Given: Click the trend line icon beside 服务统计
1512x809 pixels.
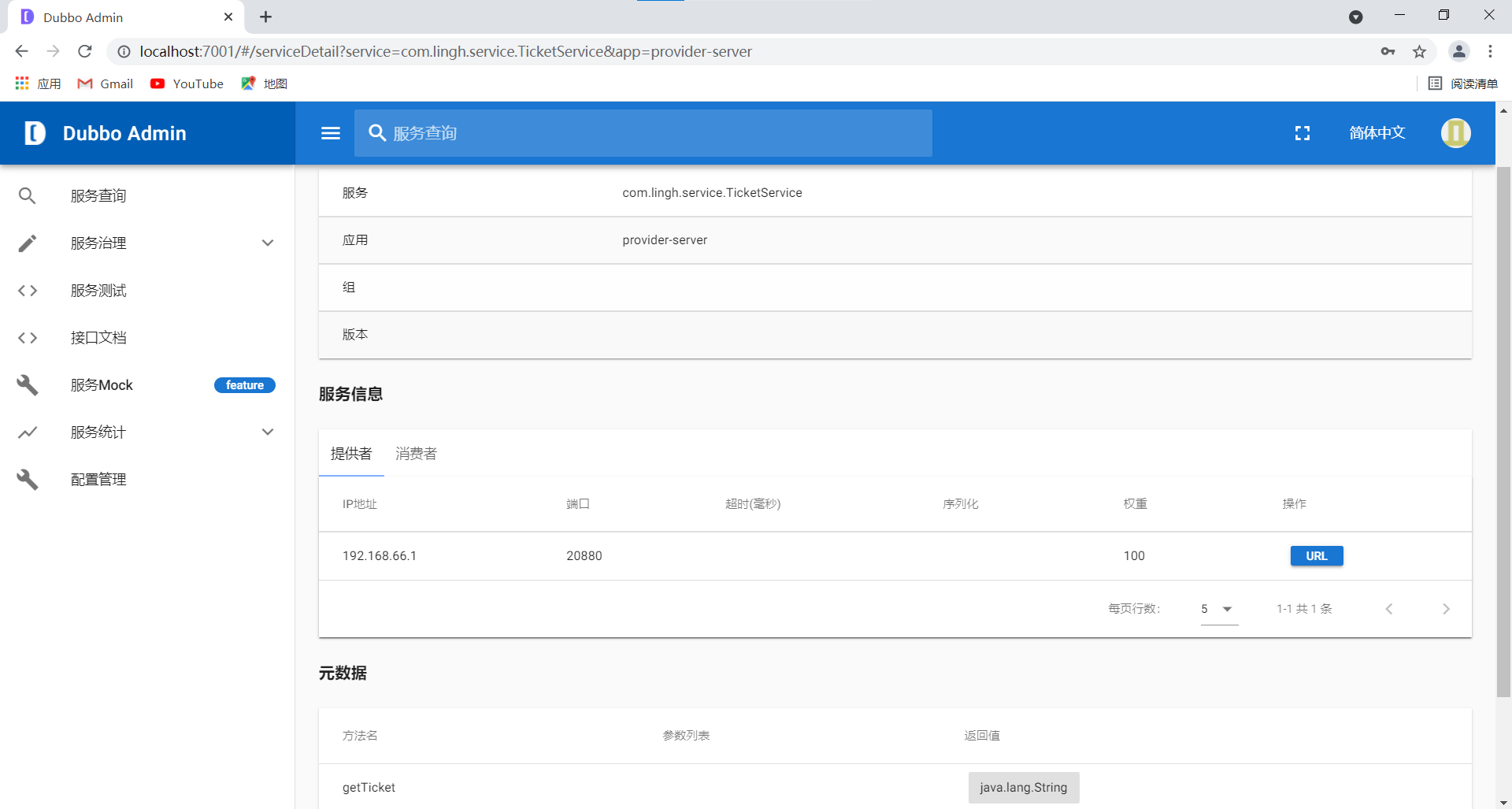Looking at the screenshot, I should [x=28, y=432].
